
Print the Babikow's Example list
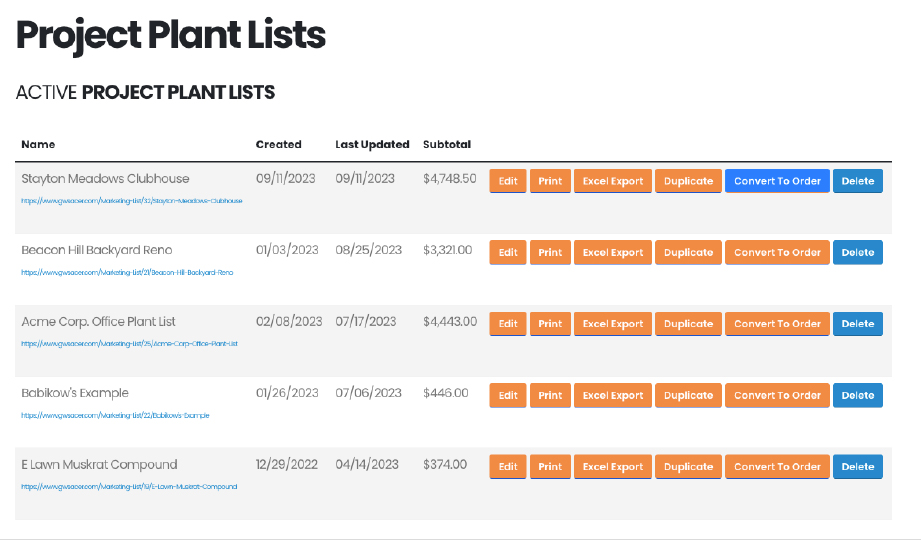(x=550, y=396)
